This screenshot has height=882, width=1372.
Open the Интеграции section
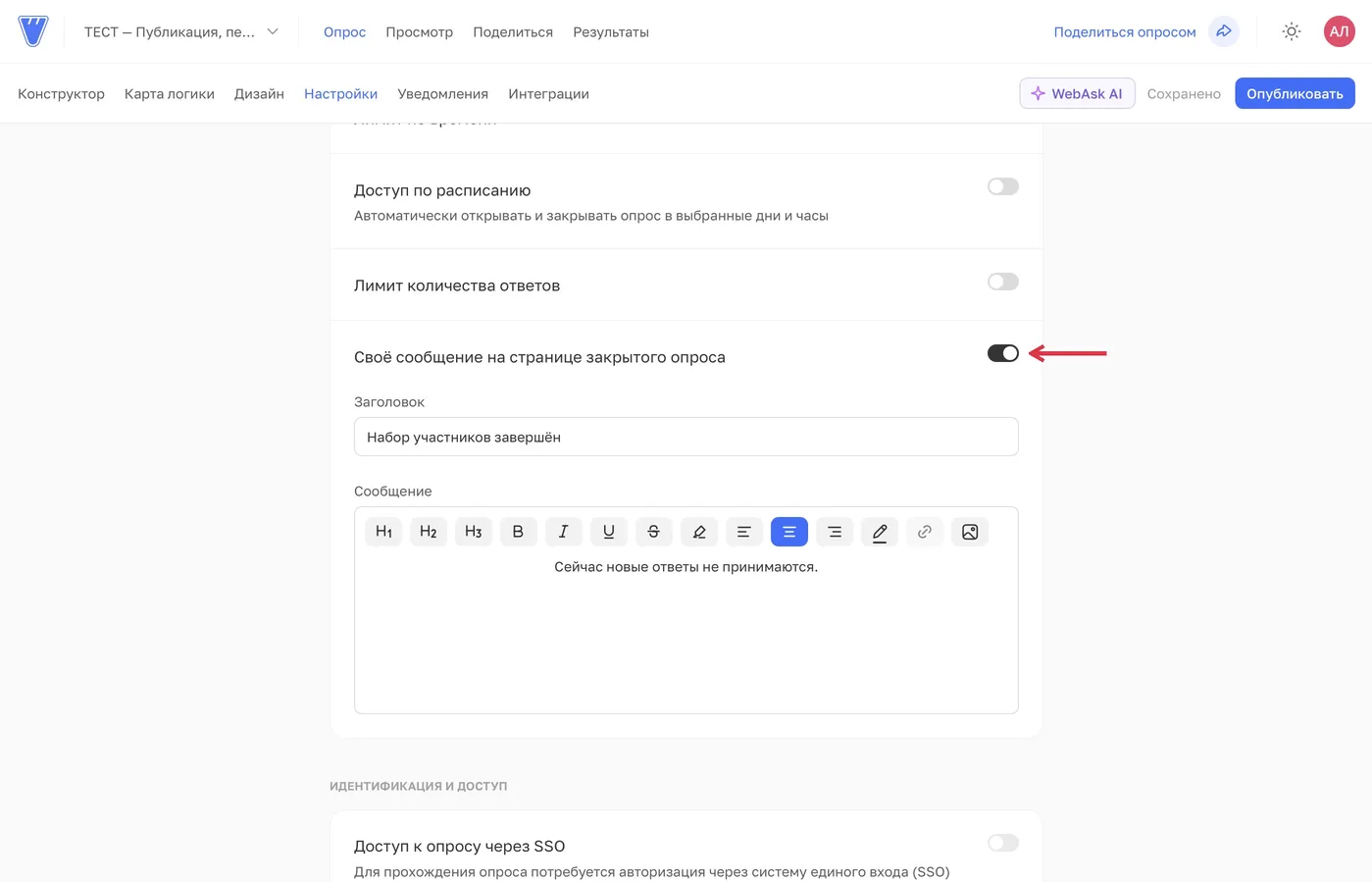548,94
